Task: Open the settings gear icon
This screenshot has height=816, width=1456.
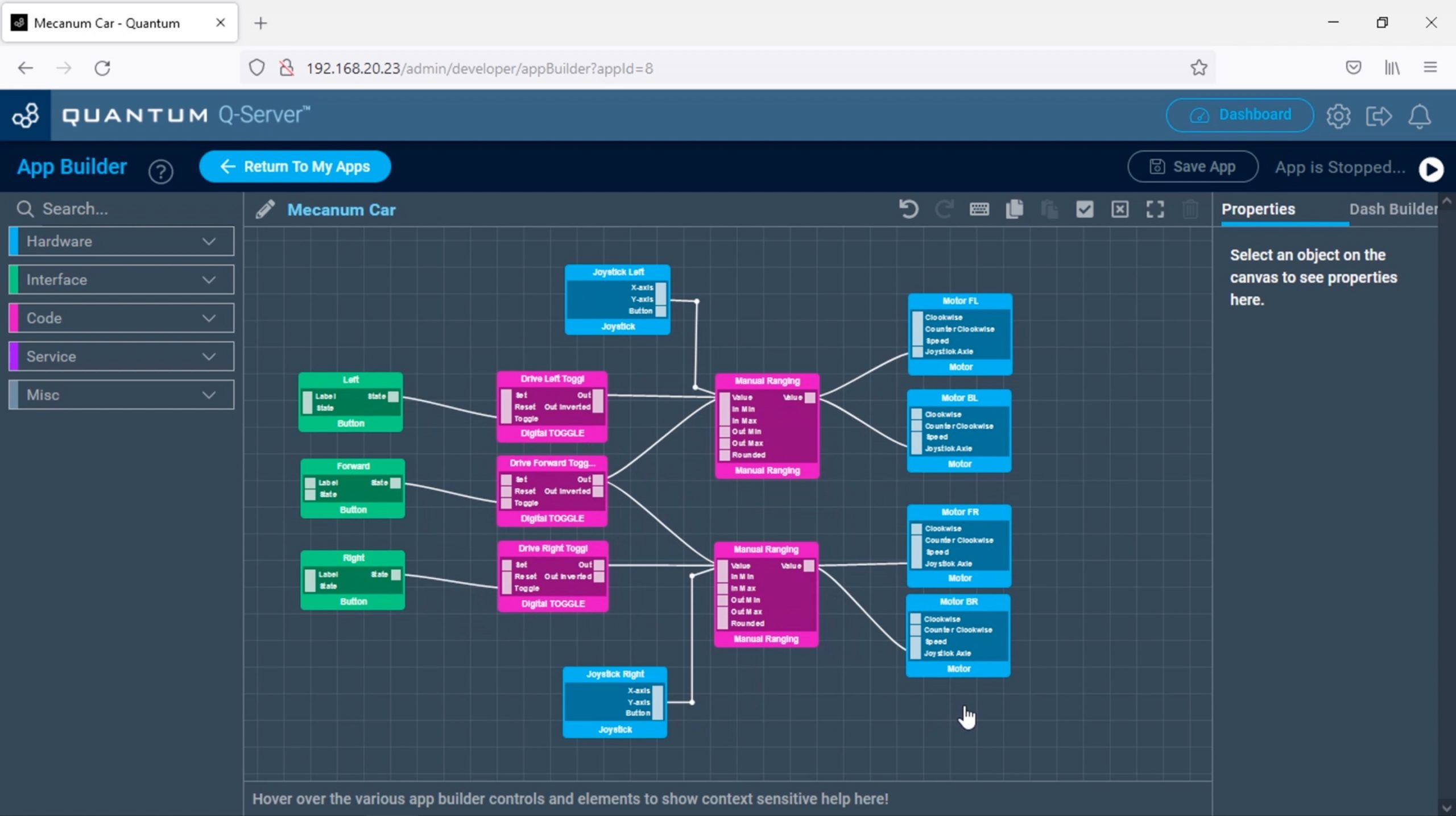Action: [x=1338, y=116]
